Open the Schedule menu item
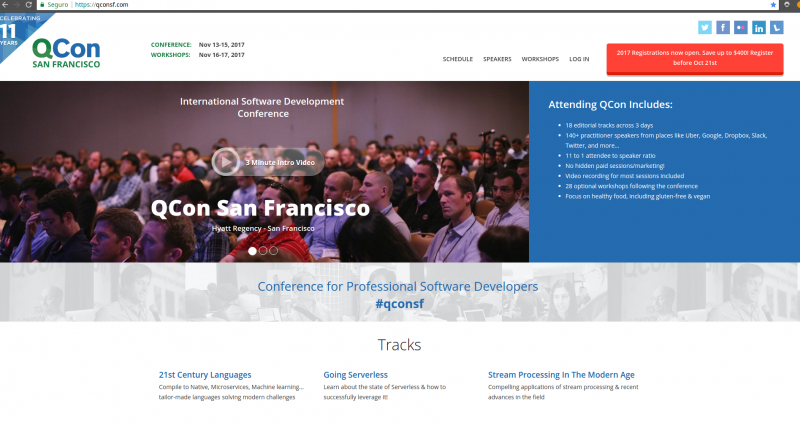This screenshot has width=800, height=425. coord(458,59)
